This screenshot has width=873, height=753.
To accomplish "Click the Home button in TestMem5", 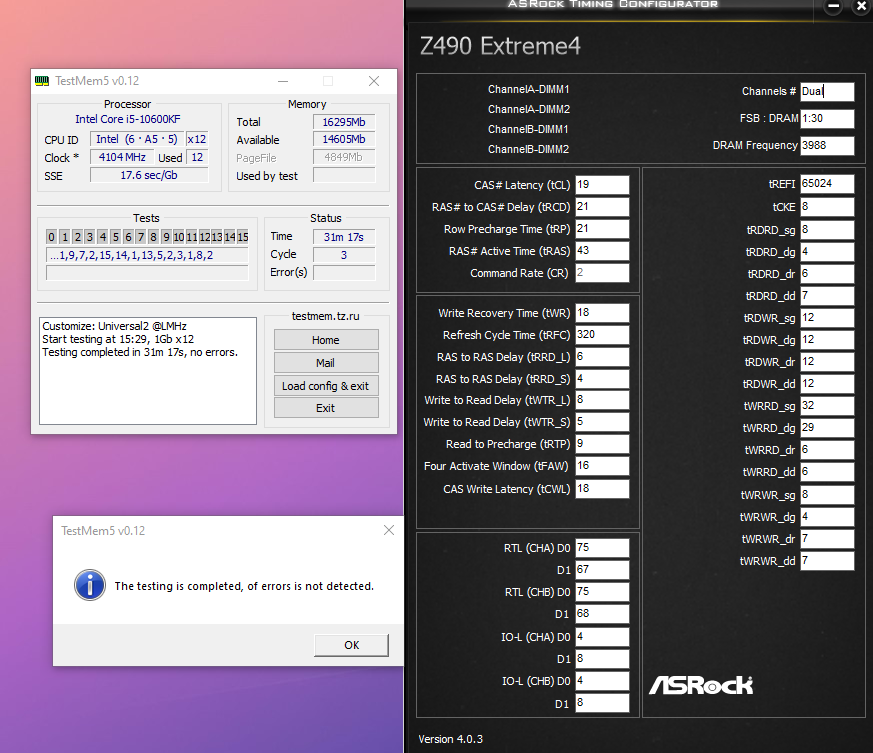I will tap(326, 340).
